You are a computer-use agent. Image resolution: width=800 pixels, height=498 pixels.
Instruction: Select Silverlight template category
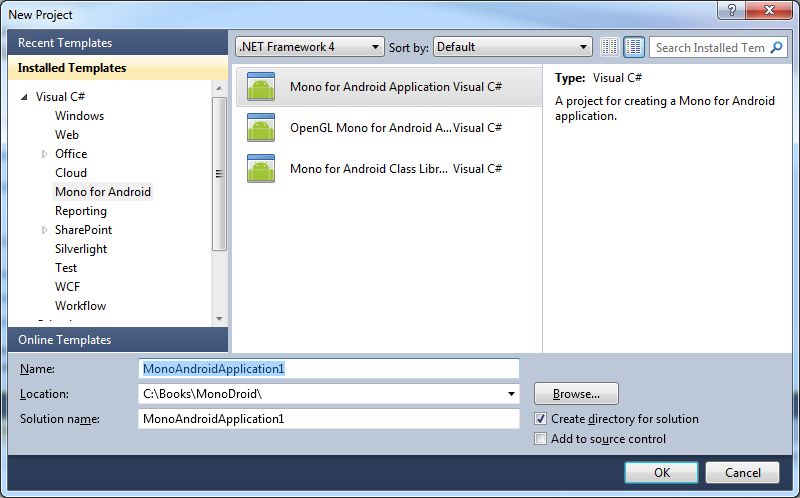[x=81, y=249]
